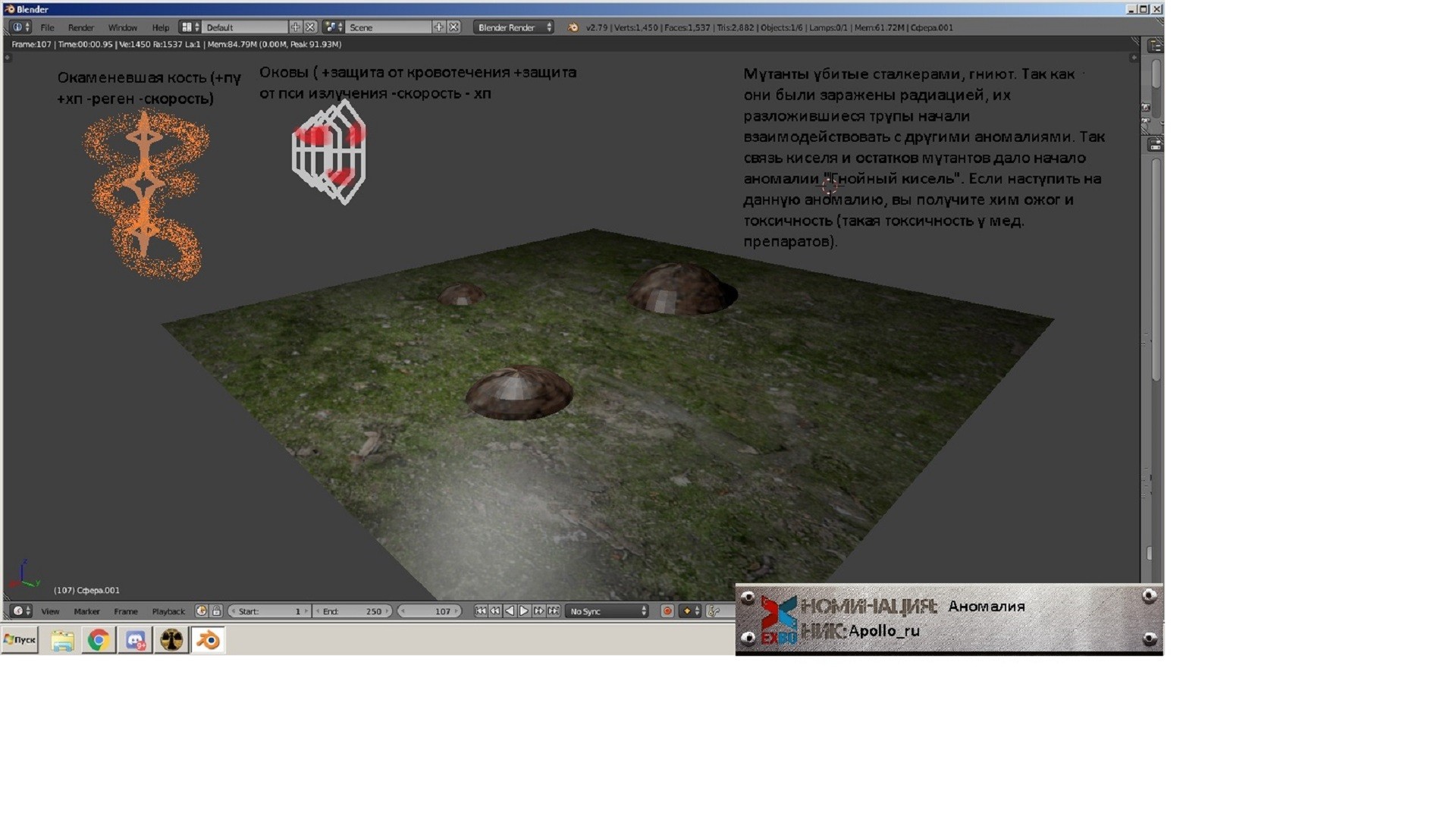Toggle the red auto keyframe record button
The width and height of the screenshot is (1456, 819).
tap(667, 610)
